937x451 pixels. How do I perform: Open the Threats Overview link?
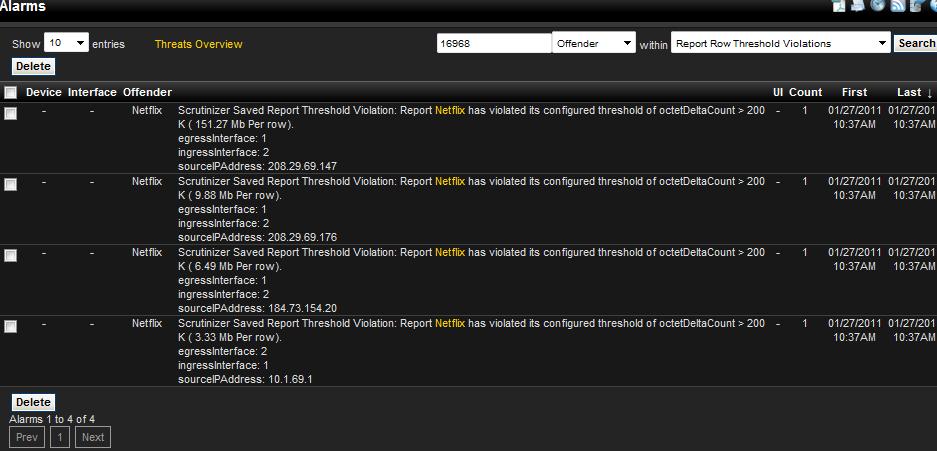tap(198, 44)
